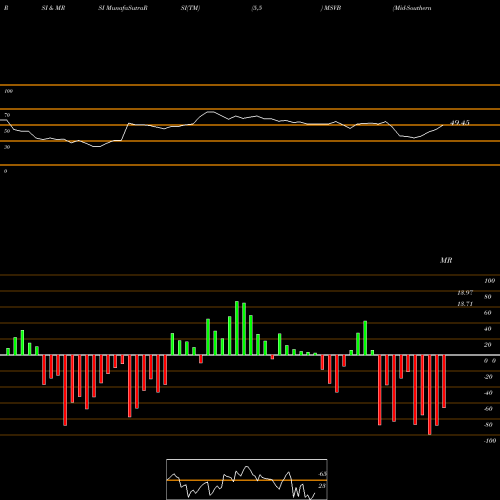Click the MR axis label -80

[488, 425]
